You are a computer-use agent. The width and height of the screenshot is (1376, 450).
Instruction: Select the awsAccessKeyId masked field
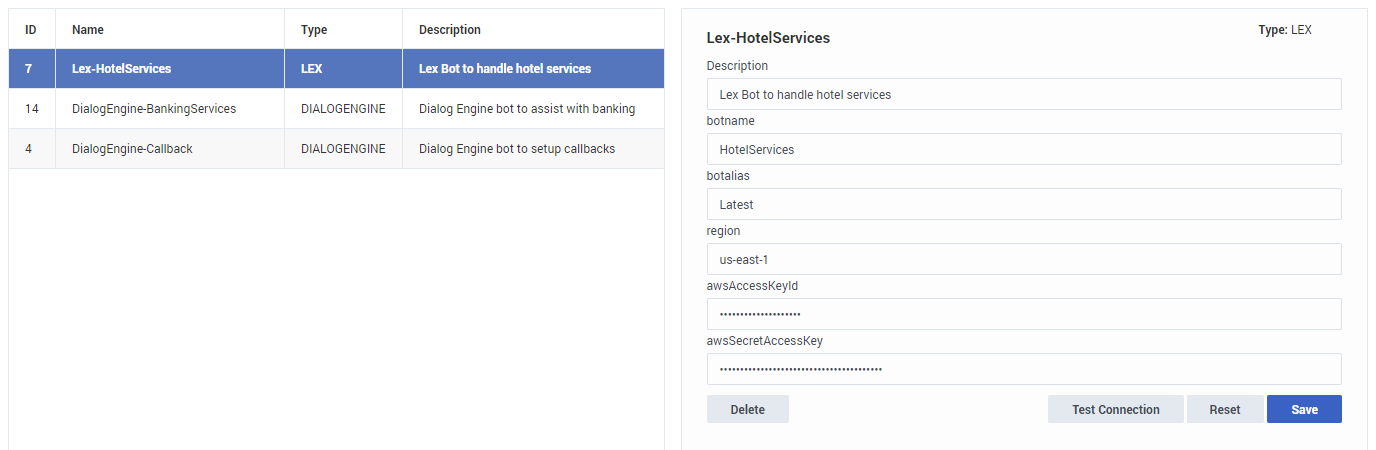click(1024, 314)
